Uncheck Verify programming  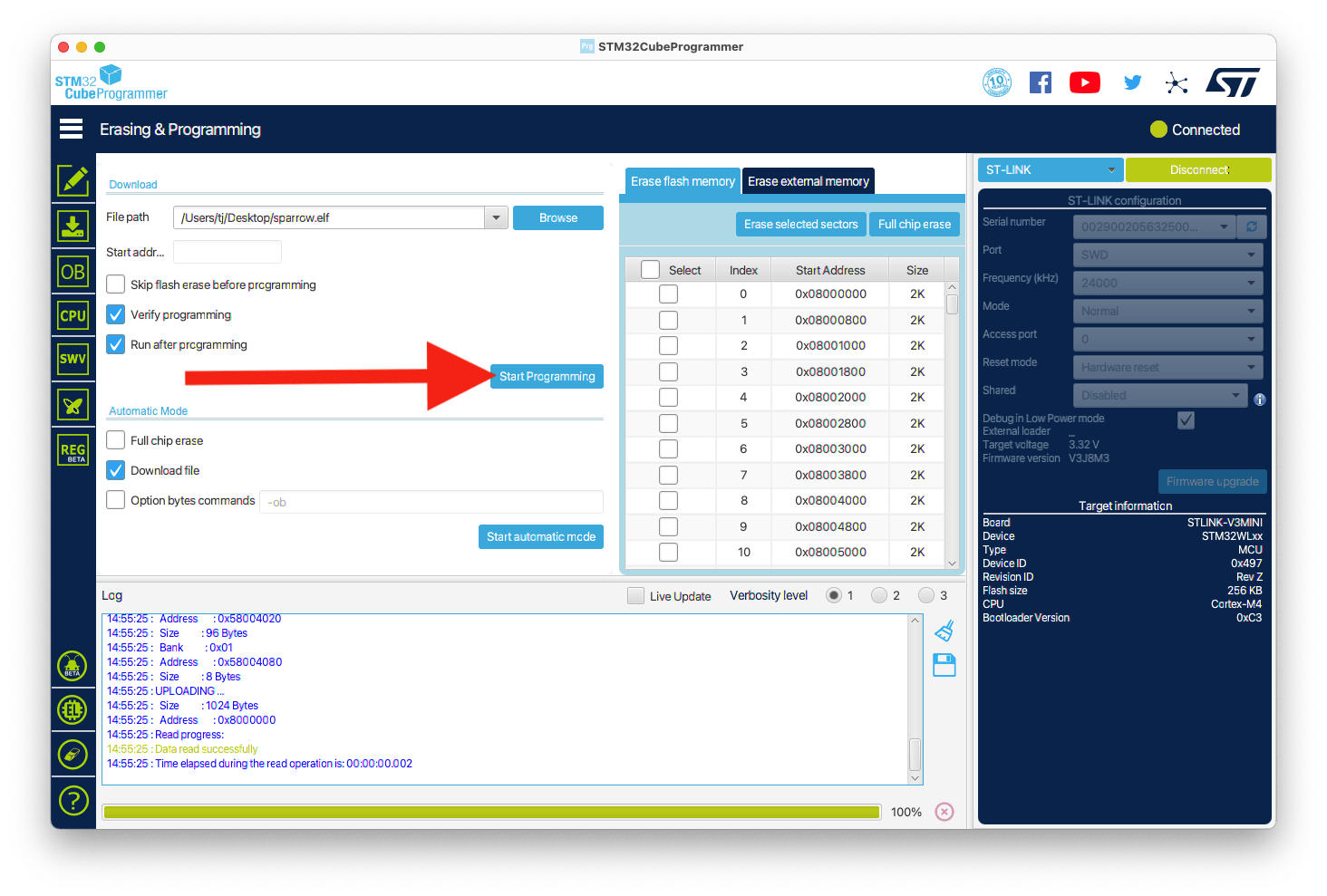(115, 314)
